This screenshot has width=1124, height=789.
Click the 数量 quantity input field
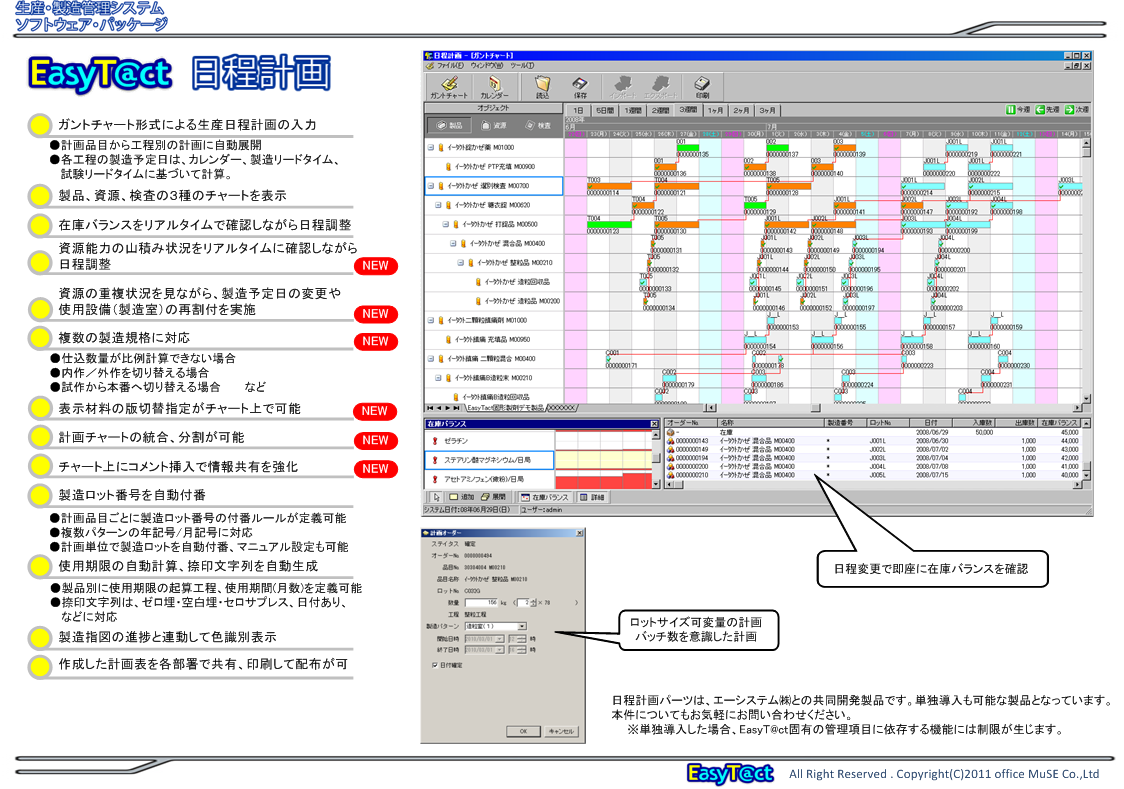pos(482,603)
